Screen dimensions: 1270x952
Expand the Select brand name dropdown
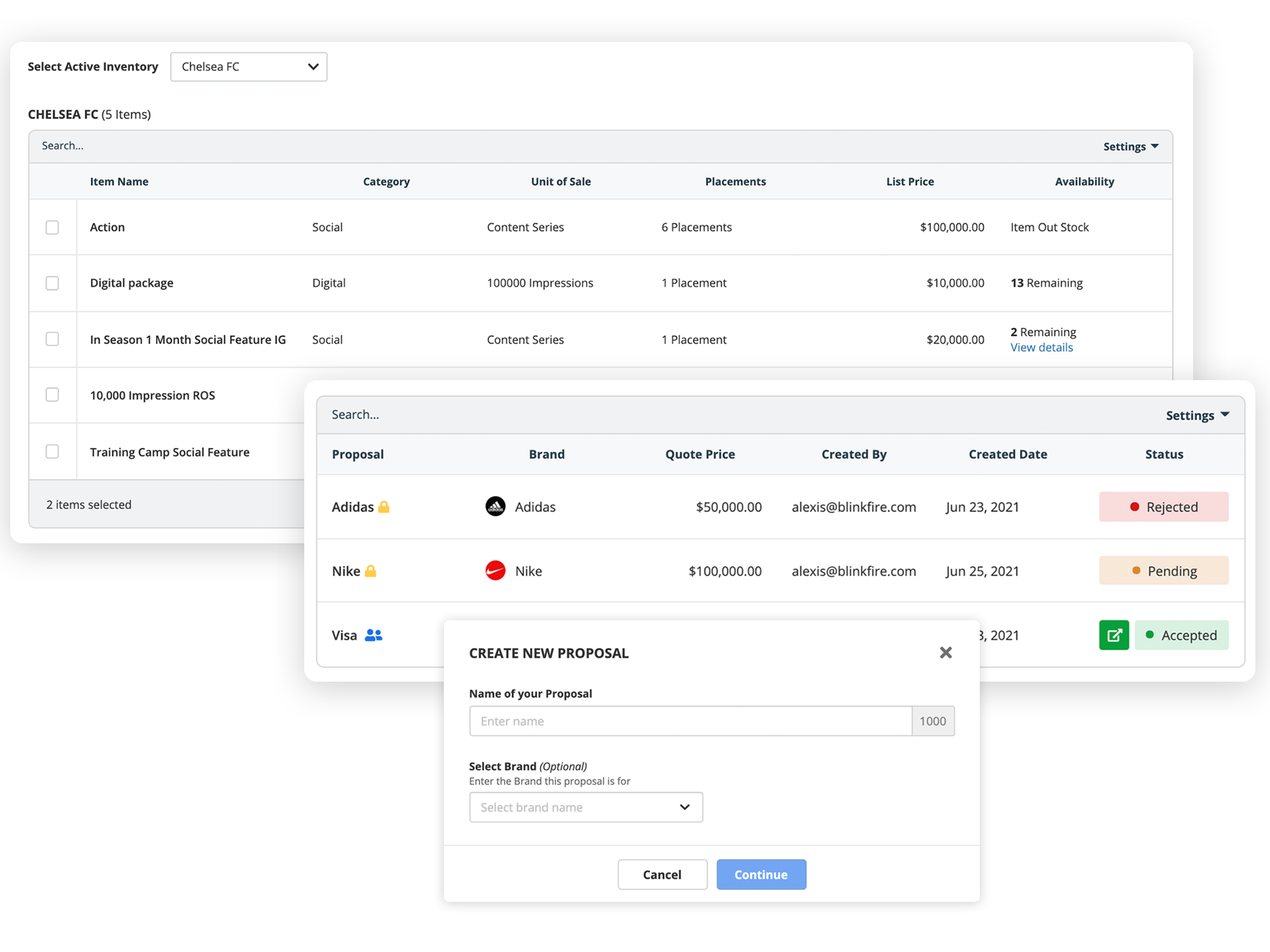click(x=585, y=807)
